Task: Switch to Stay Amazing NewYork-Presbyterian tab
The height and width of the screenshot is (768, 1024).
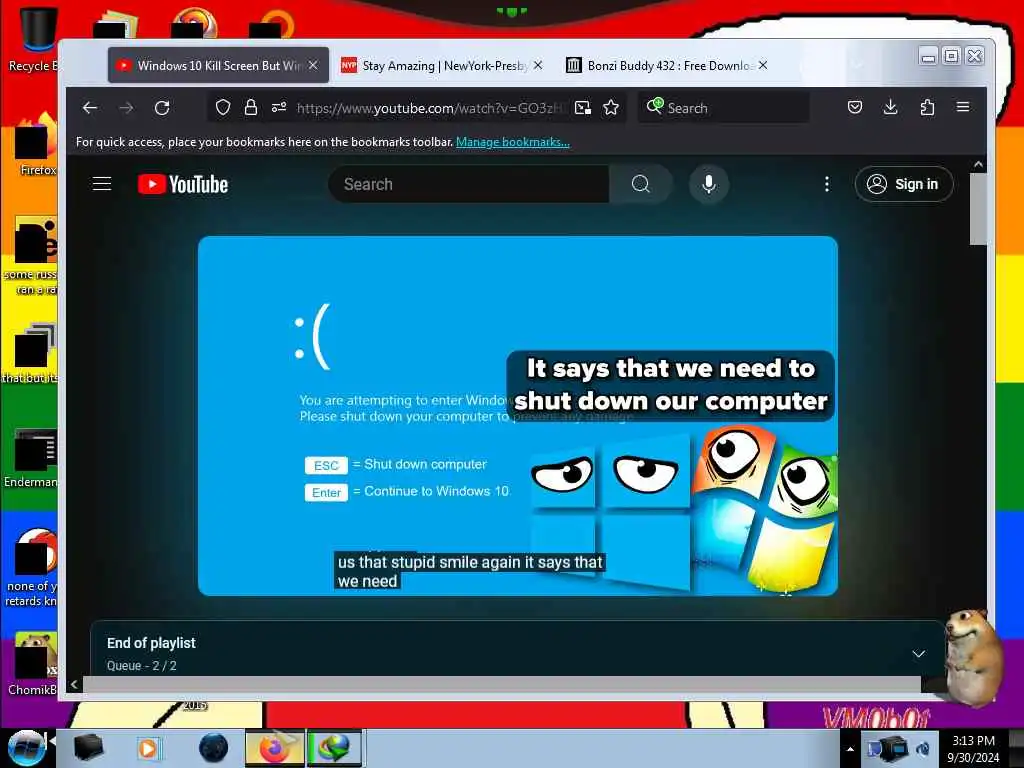Action: tap(444, 65)
